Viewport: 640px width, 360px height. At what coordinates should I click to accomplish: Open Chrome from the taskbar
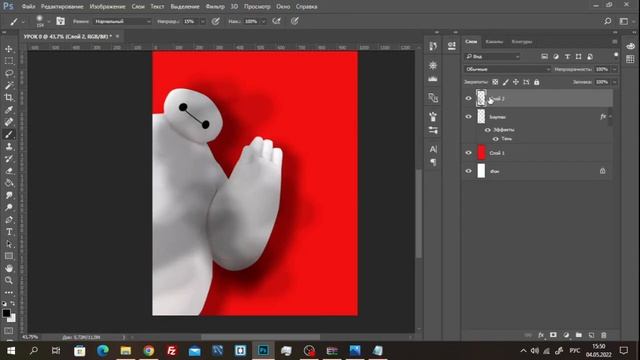click(149, 351)
